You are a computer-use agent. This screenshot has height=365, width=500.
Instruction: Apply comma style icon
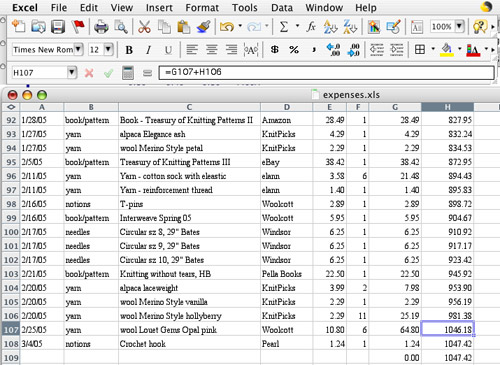point(313,50)
